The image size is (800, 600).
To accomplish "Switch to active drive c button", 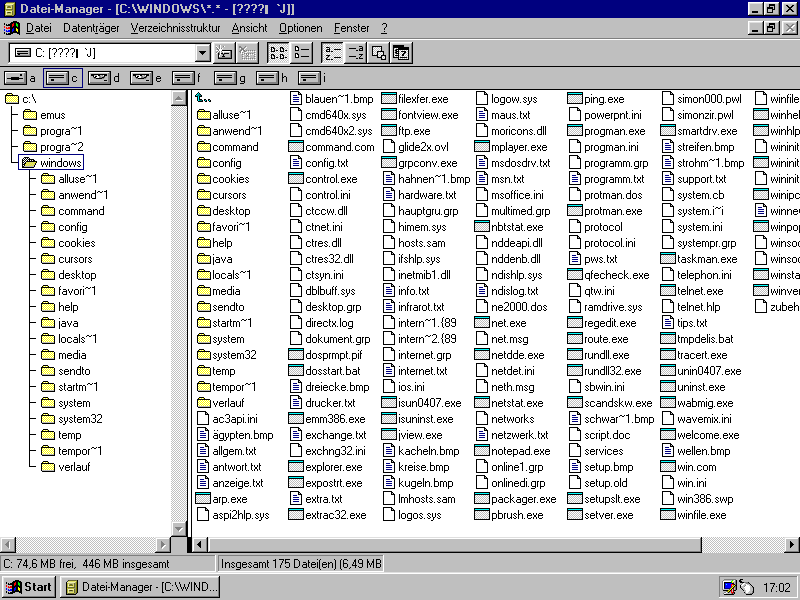I will (63, 78).
